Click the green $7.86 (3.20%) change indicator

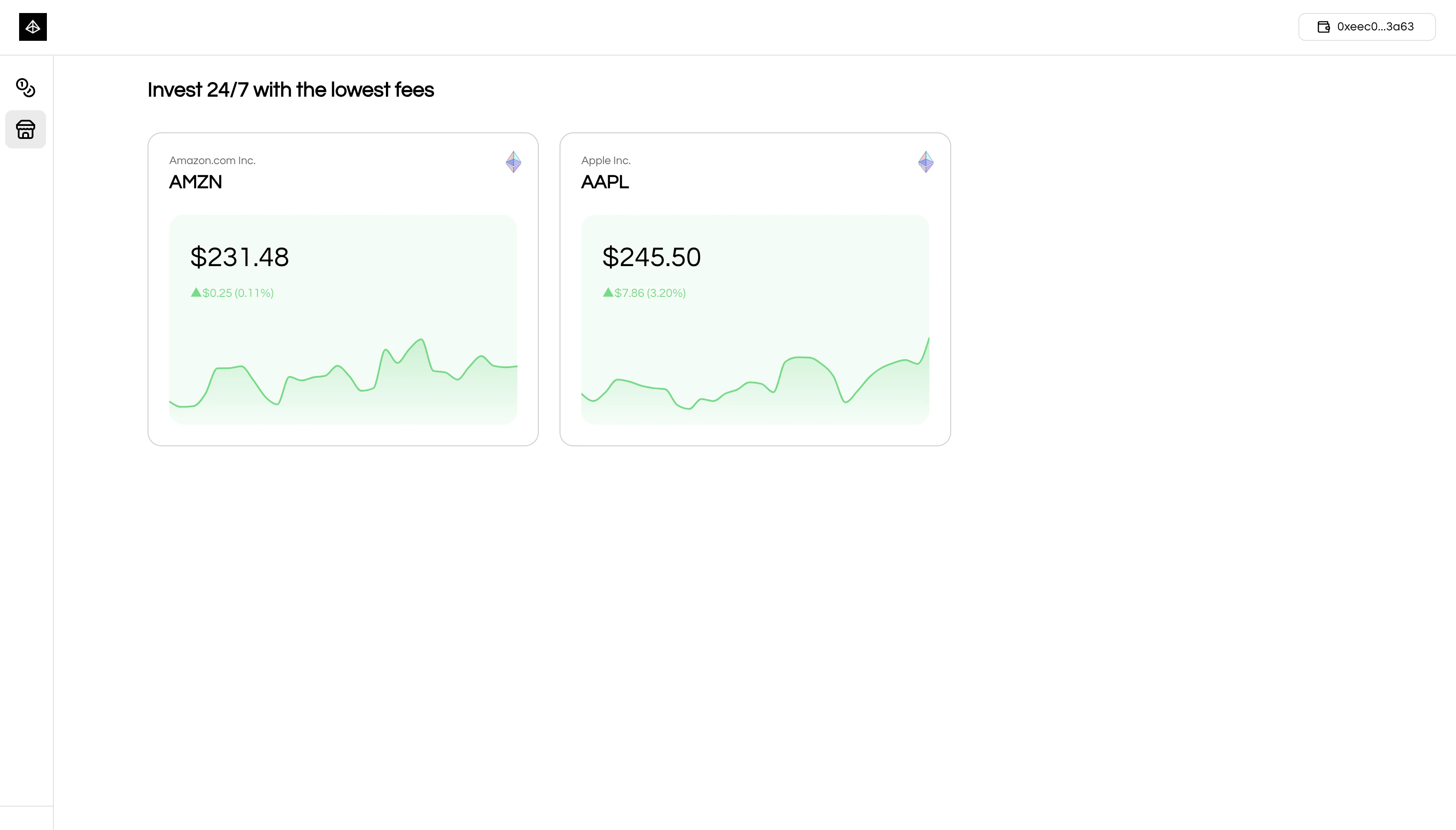click(644, 293)
